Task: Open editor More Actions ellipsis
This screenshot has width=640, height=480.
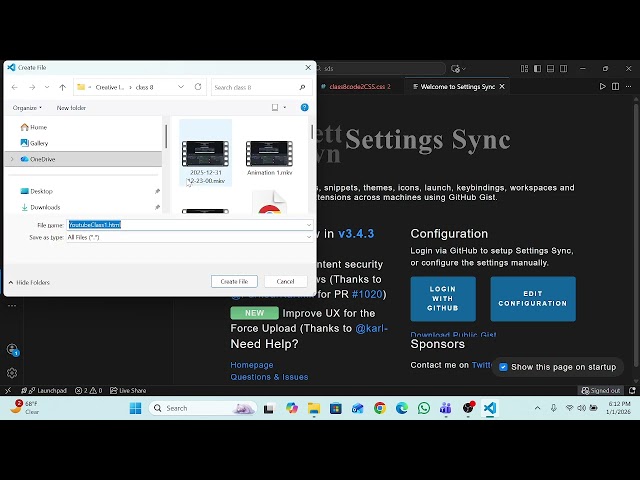Action: pyautogui.click(x=629, y=87)
